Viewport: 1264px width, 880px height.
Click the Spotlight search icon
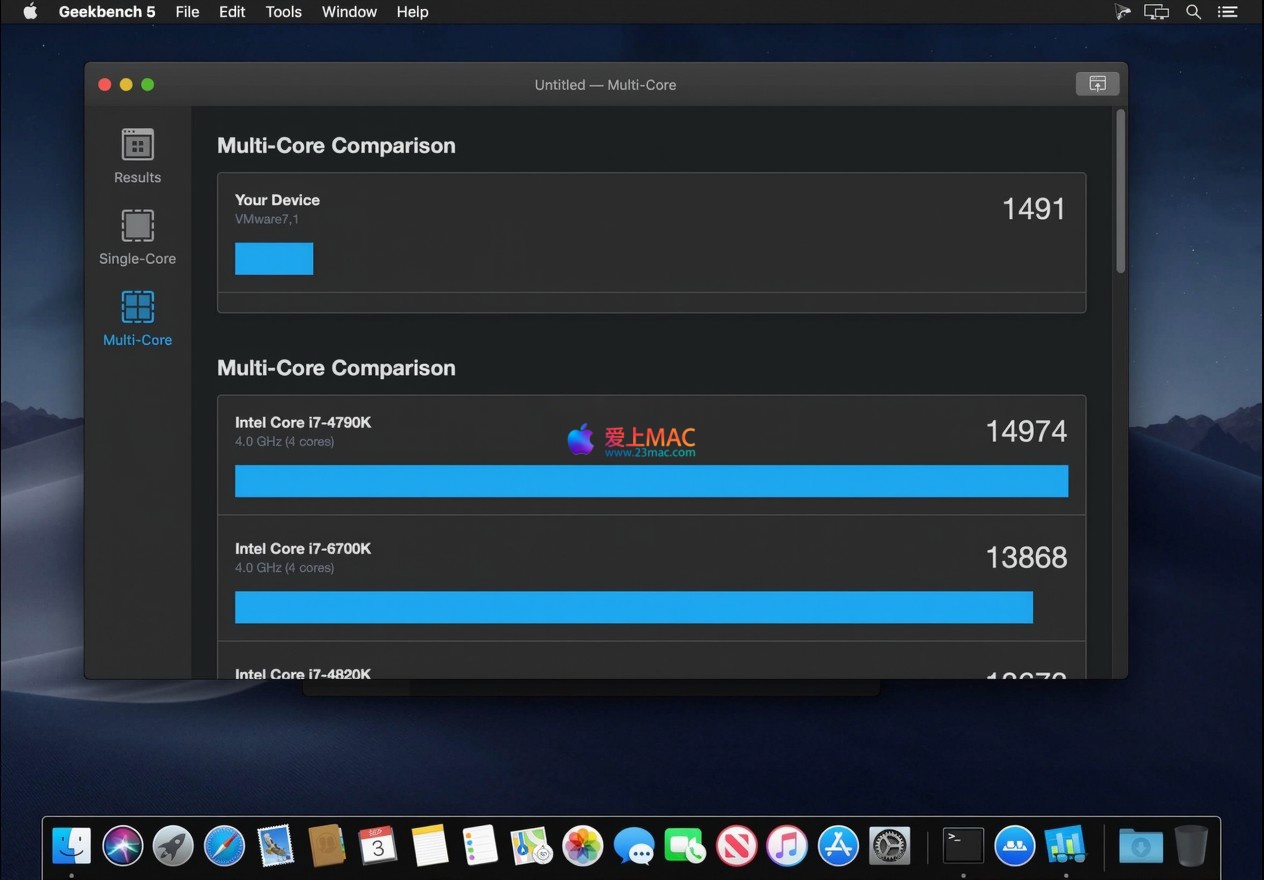[x=1193, y=12]
